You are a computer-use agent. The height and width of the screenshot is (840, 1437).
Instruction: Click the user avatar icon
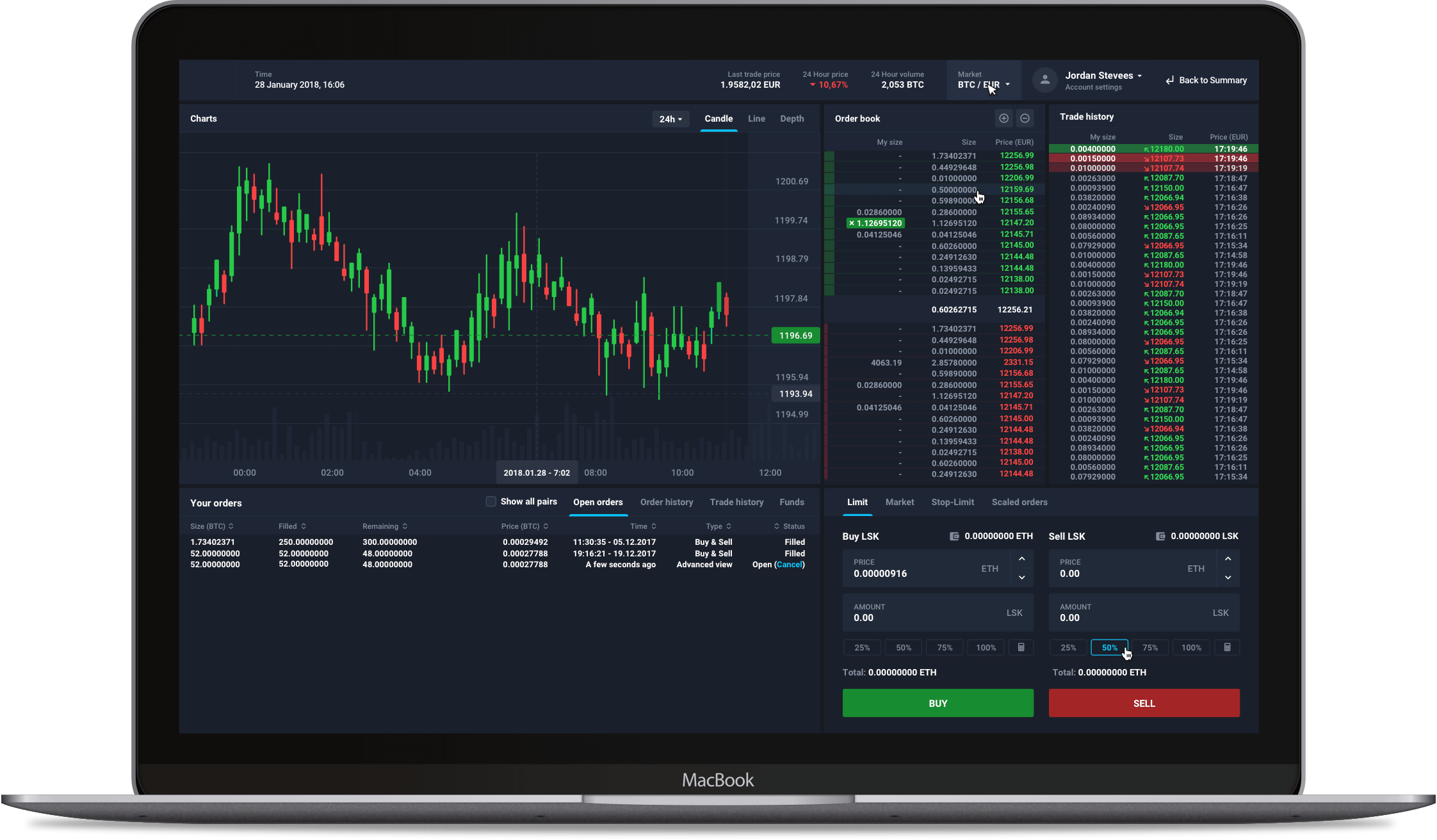1044,80
